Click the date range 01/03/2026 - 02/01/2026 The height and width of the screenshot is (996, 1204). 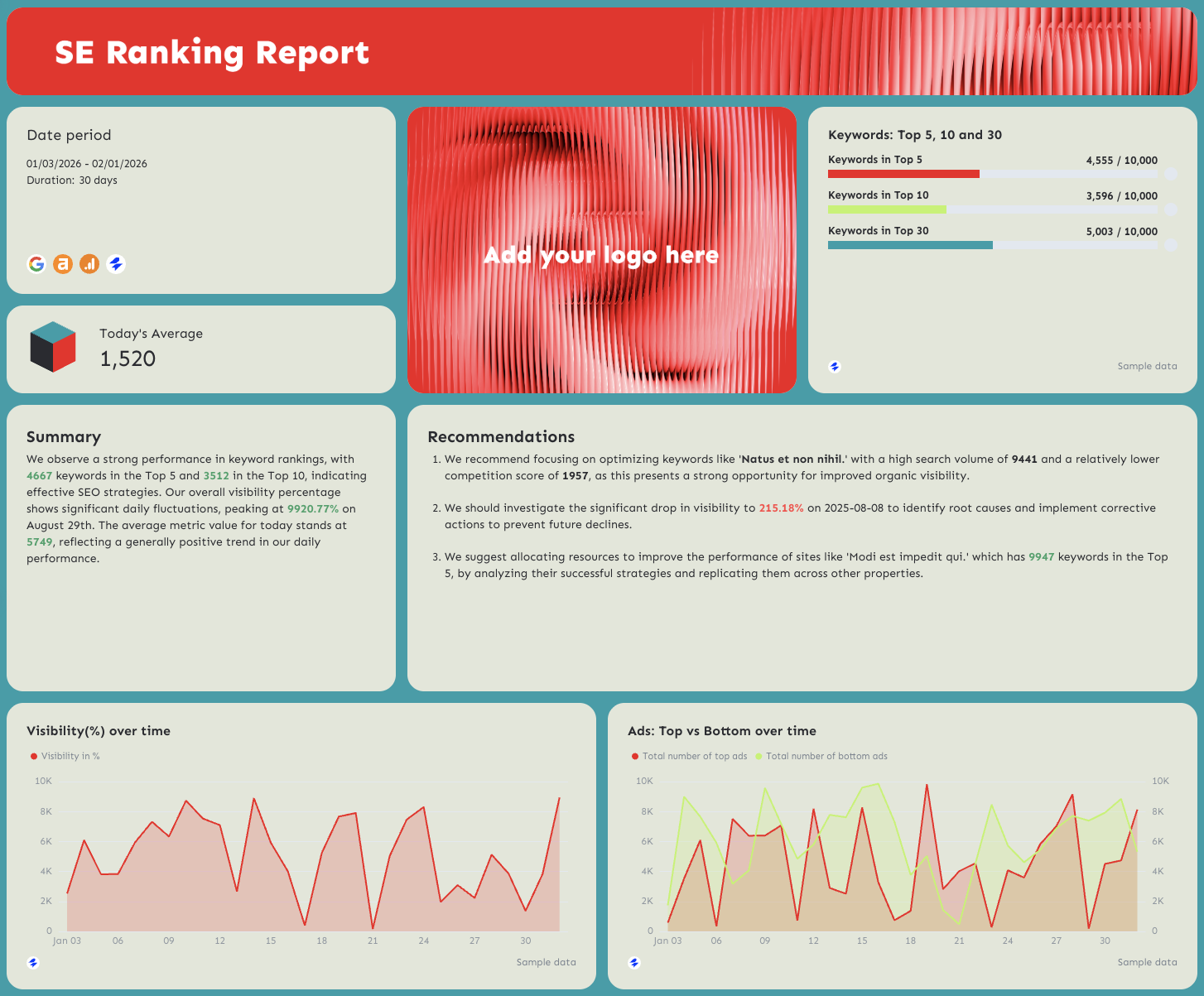click(87, 164)
